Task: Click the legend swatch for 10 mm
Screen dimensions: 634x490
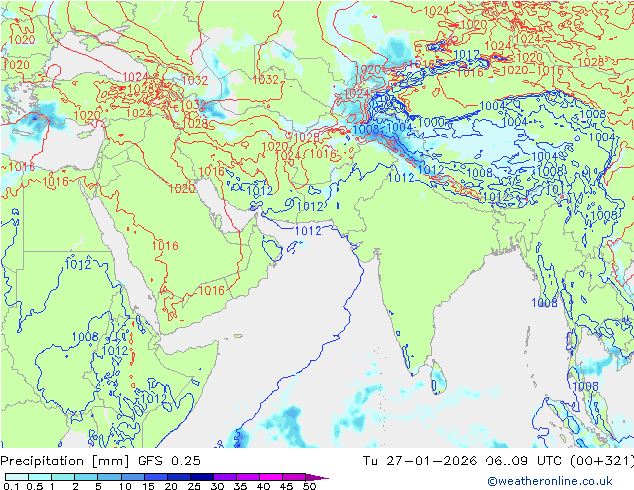Action: coord(133,477)
